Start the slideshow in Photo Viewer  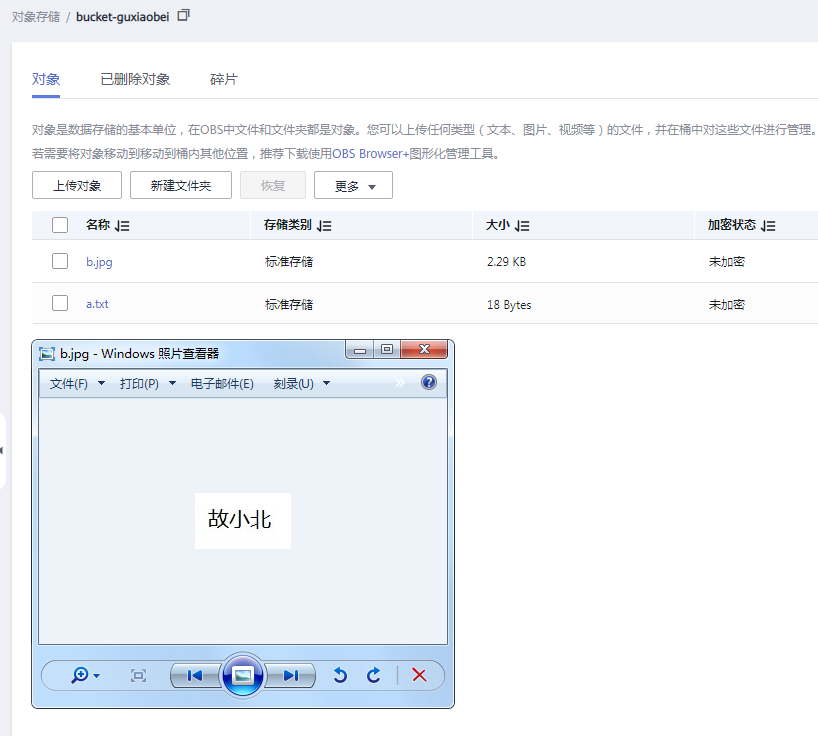coord(242,675)
